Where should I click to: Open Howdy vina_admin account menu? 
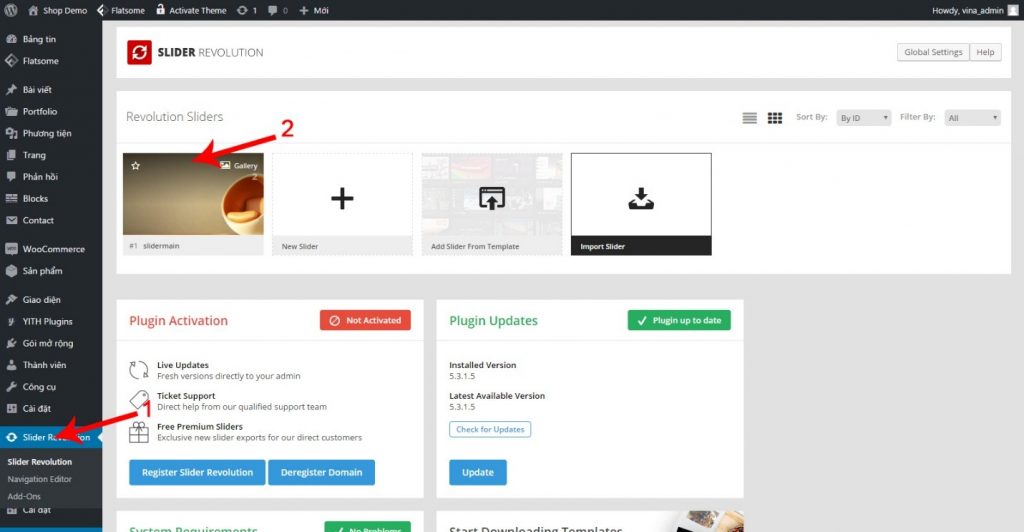pos(973,10)
